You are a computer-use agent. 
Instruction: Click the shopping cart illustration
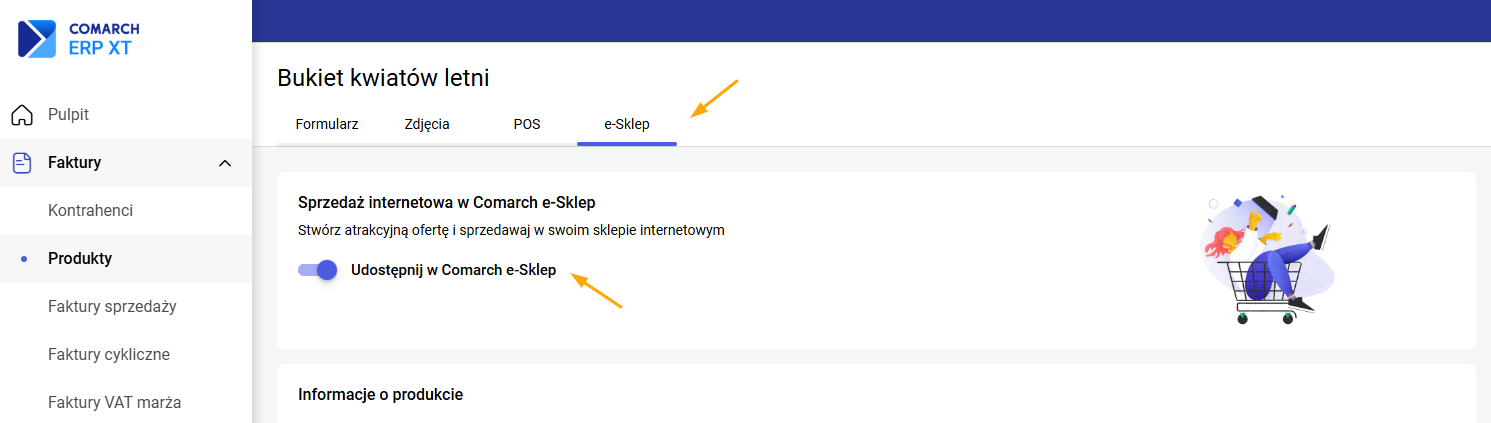(x=1268, y=259)
